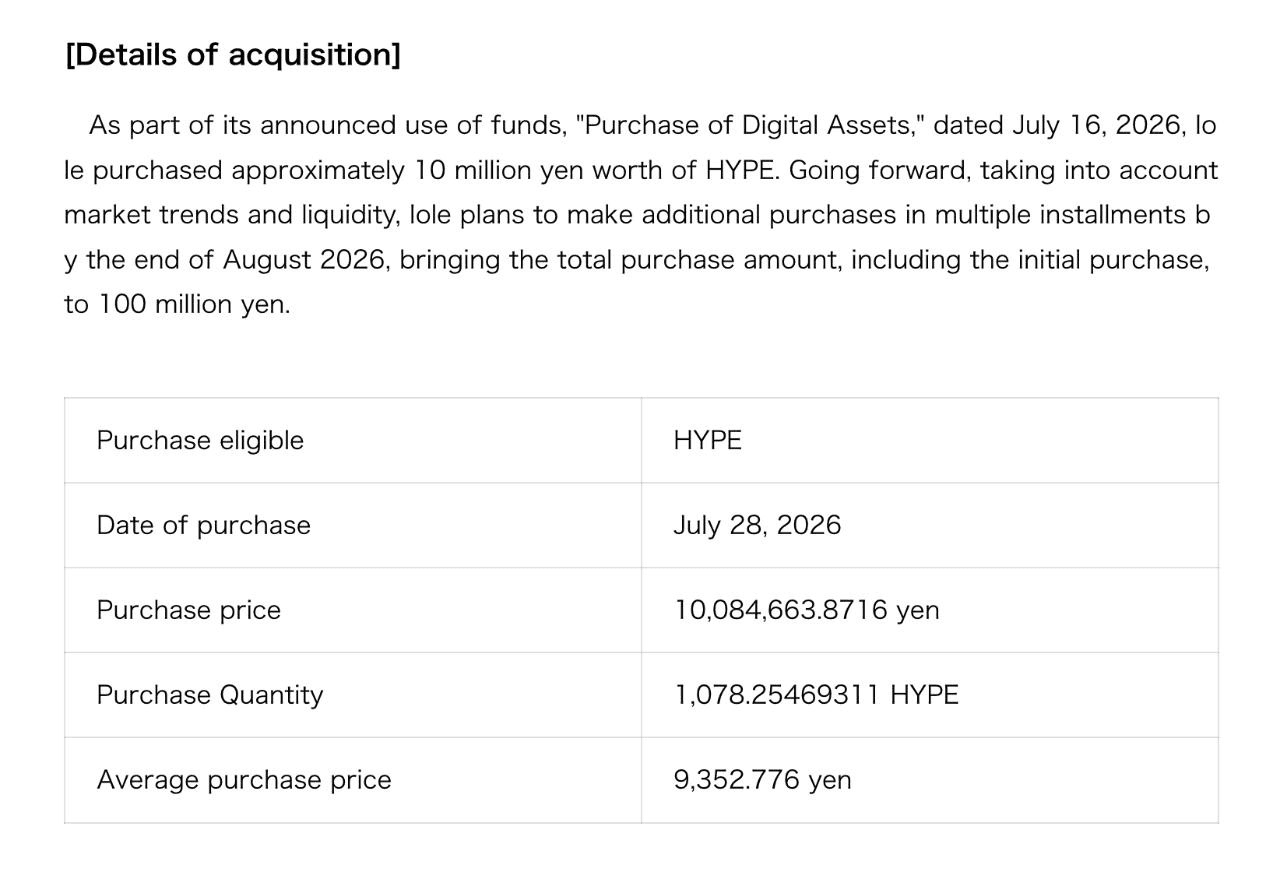Click "August 2026" in the paragraph

tap(306, 260)
